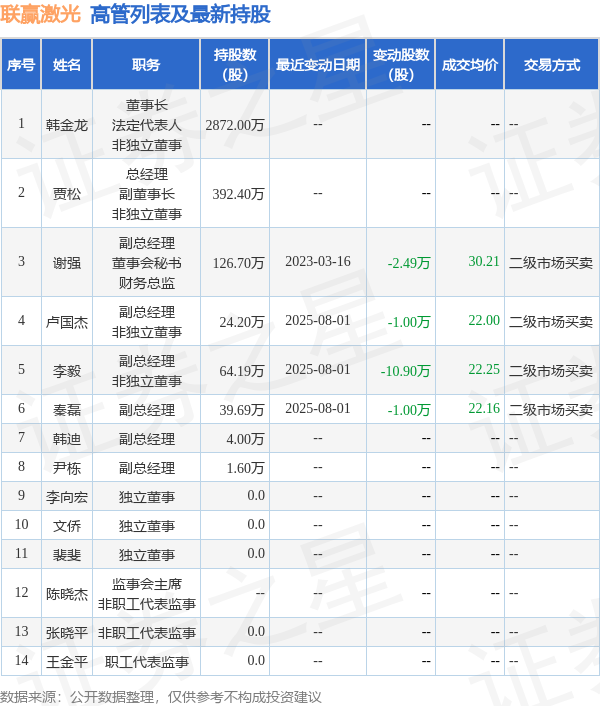Image resolution: width=600 pixels, height=706 pixels.
Task: Click the holding value 24.20万
Action: 242,321
